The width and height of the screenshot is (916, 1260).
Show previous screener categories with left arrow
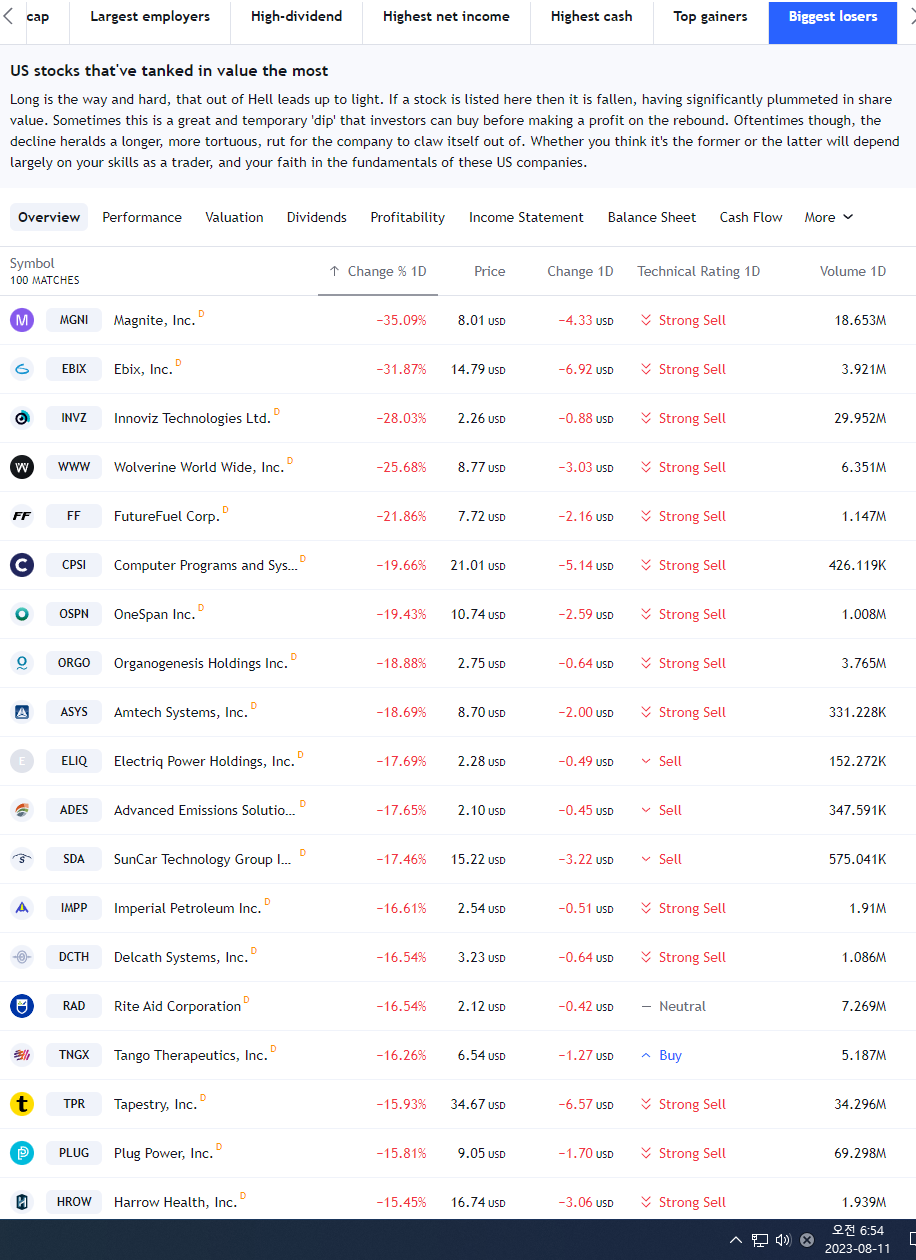point(9,17)
